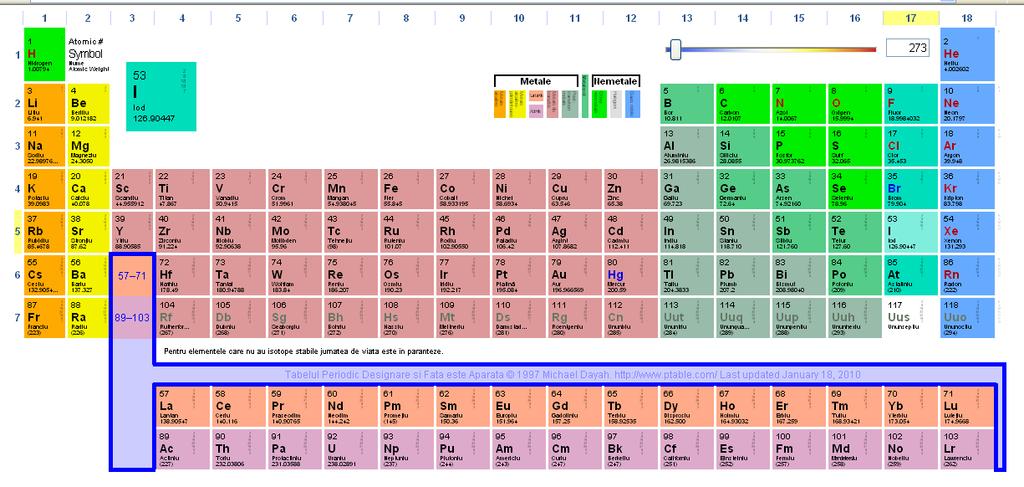Click the period 1 row label
The height and width of the screenshot is (487, 1024).
18,55
